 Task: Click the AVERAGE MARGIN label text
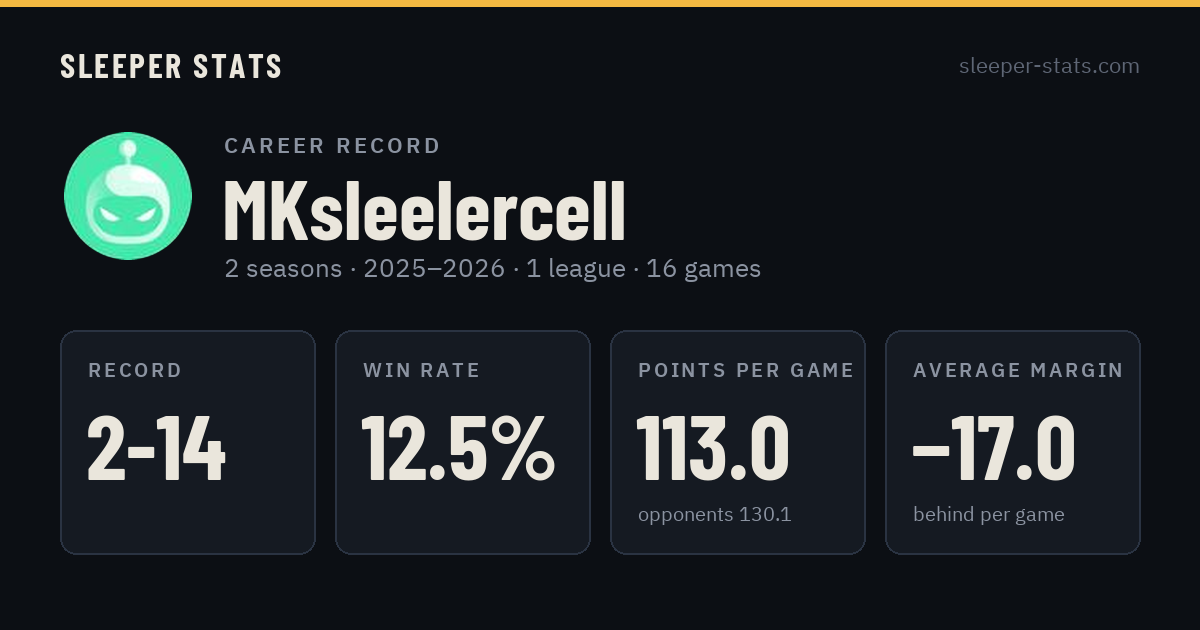coord(1018,371)
